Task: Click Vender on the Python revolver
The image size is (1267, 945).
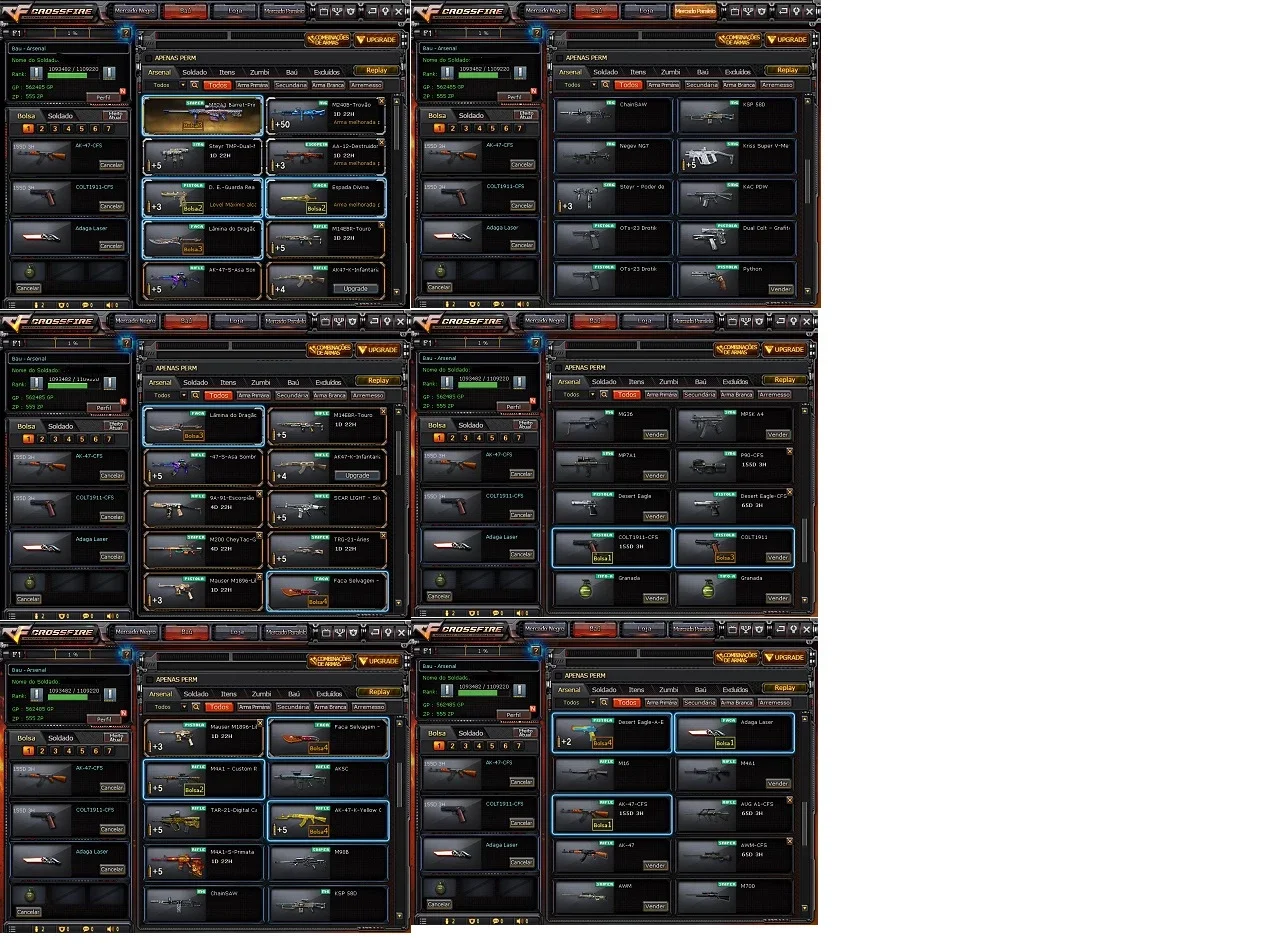Action: point(780,289)
